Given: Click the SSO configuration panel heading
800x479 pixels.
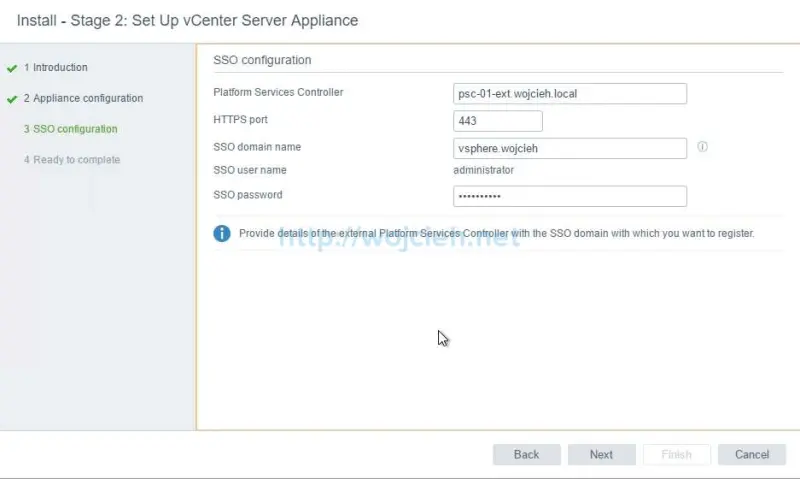Looking at the screenshot, I should 262,60.
